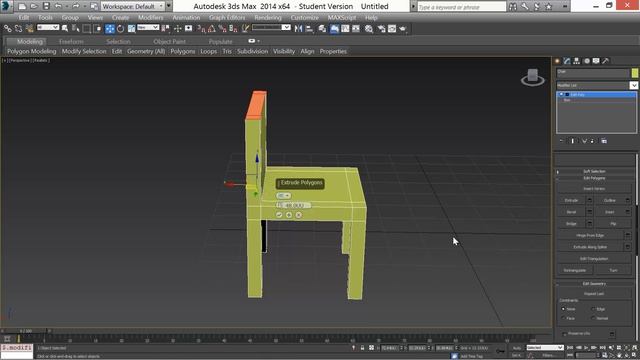Select the Face constraint radio button
The width and height of the screenshot is (640, 360).
click(x=563, y=318)
